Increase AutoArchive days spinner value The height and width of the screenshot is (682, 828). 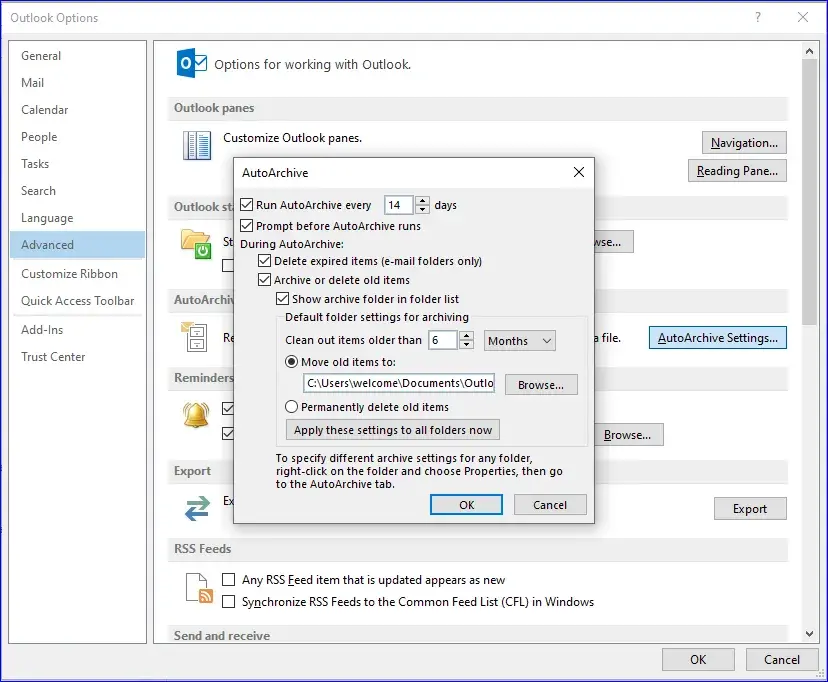point(422,200)
